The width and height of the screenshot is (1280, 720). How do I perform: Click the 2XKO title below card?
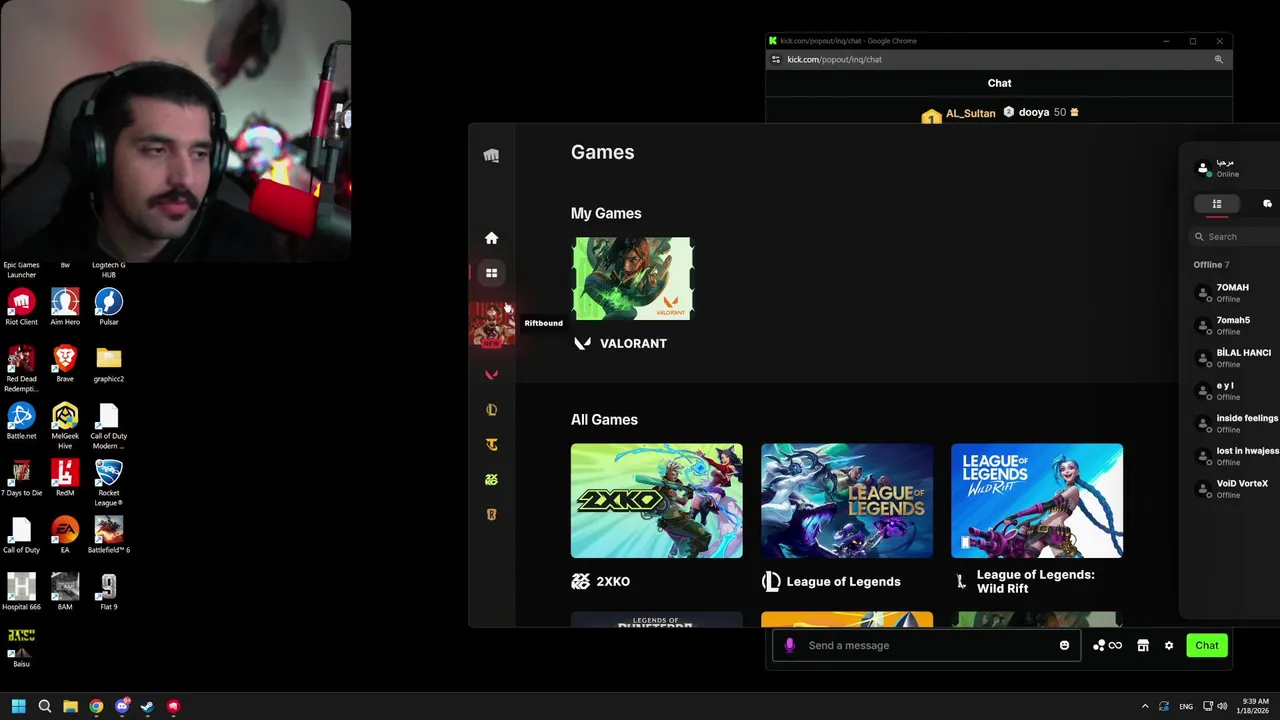point(613,581)
